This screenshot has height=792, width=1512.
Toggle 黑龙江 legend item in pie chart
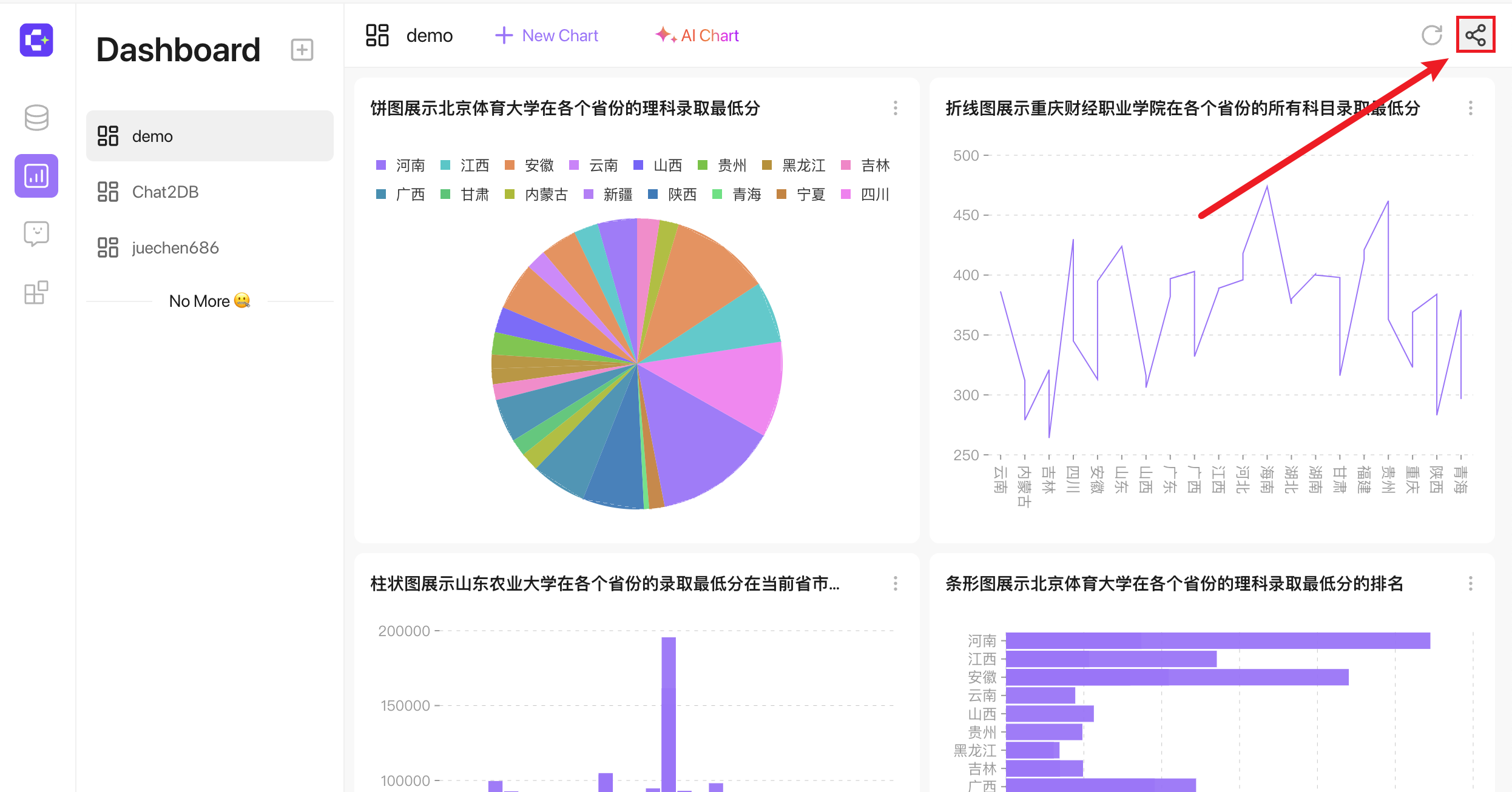[x=794, y=165]
